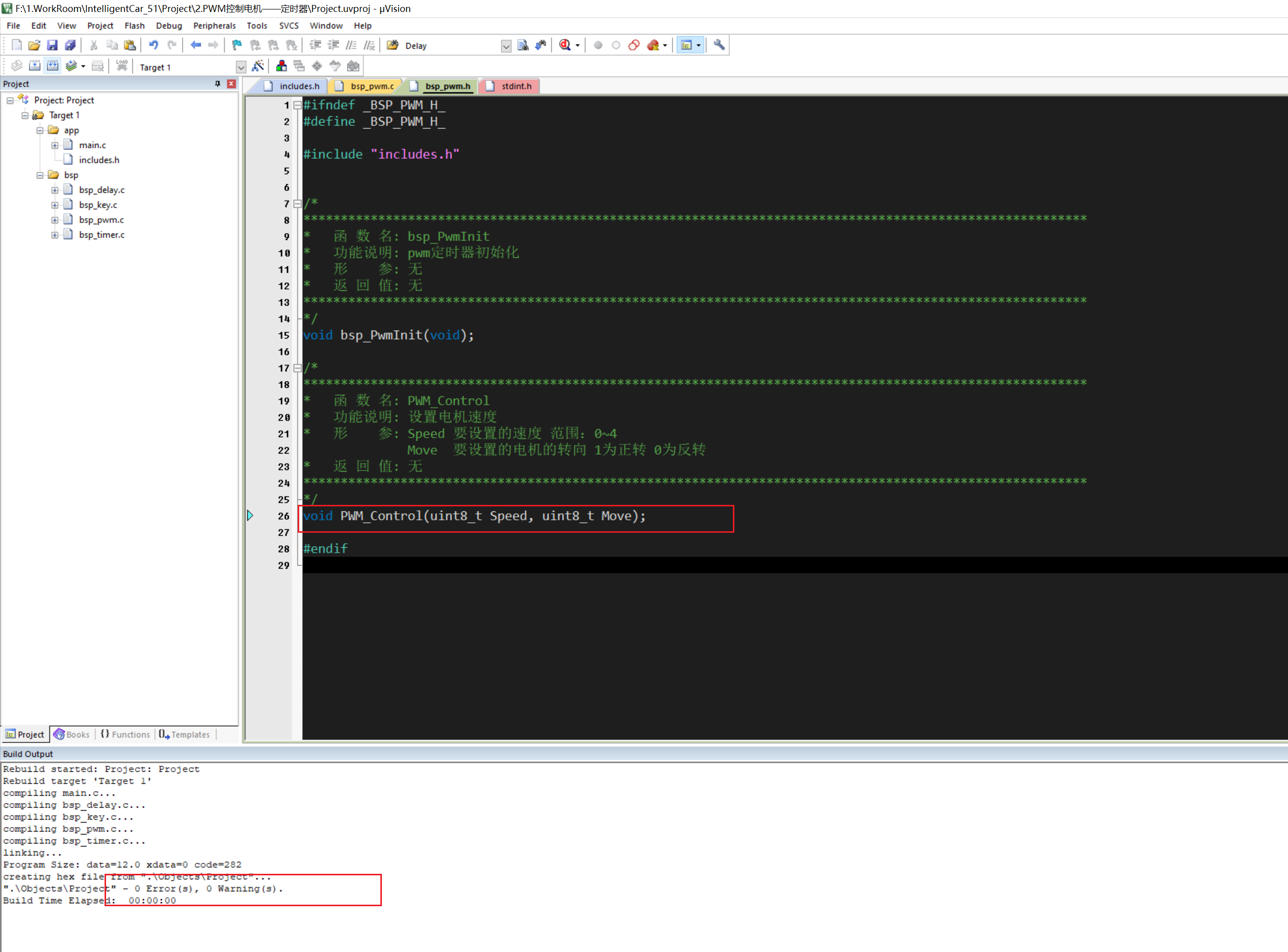Indent selected lines icon

pyautogui.click(x=315, y=45)
